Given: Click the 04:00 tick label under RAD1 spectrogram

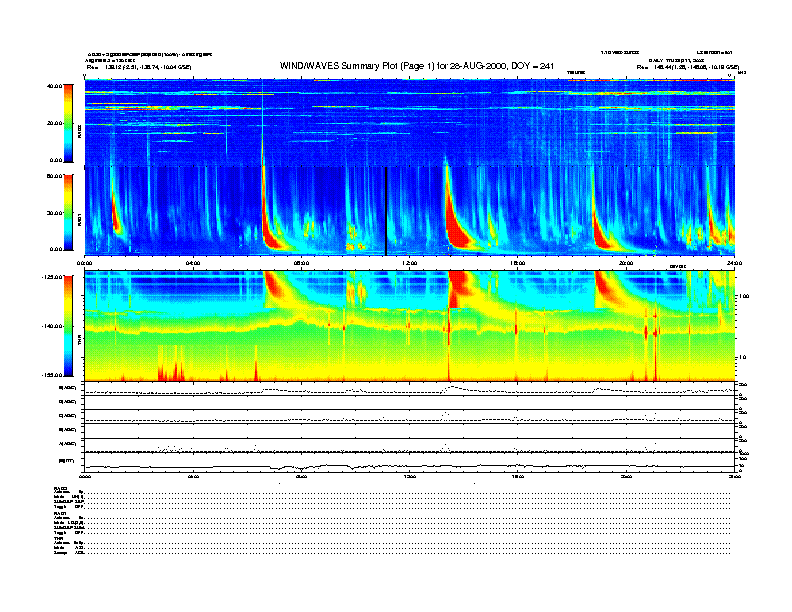Looking at the screenshot, I should 193,263.
